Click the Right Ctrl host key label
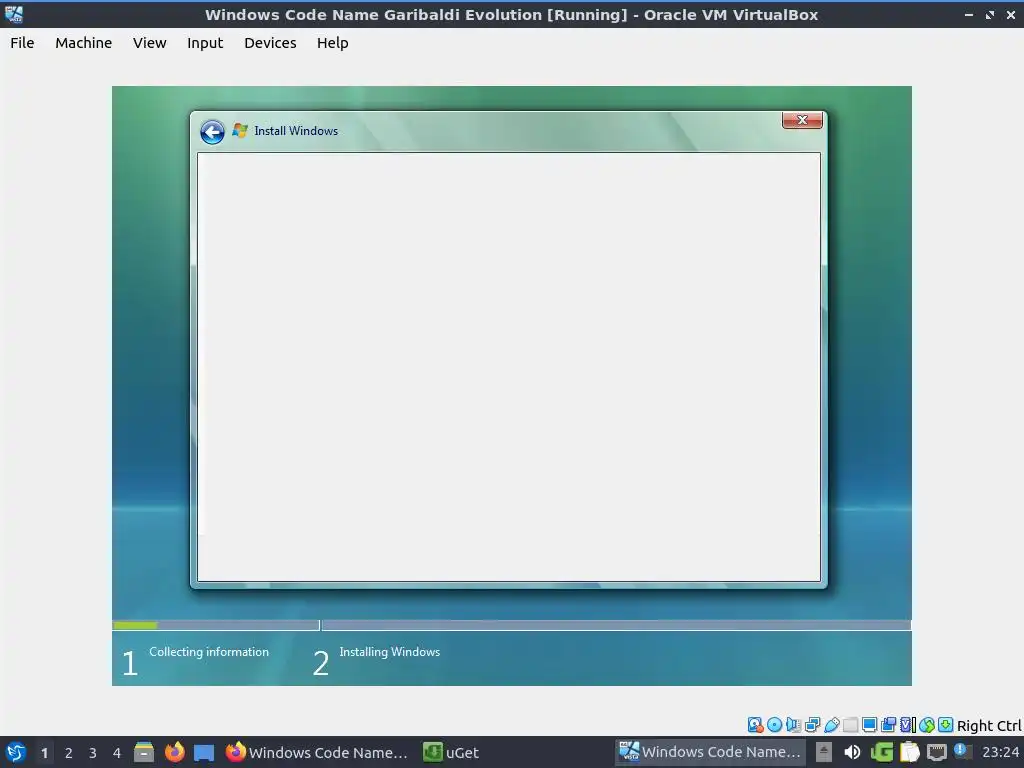The width and height of the screenshot is (1024, 768). point(989,726)
